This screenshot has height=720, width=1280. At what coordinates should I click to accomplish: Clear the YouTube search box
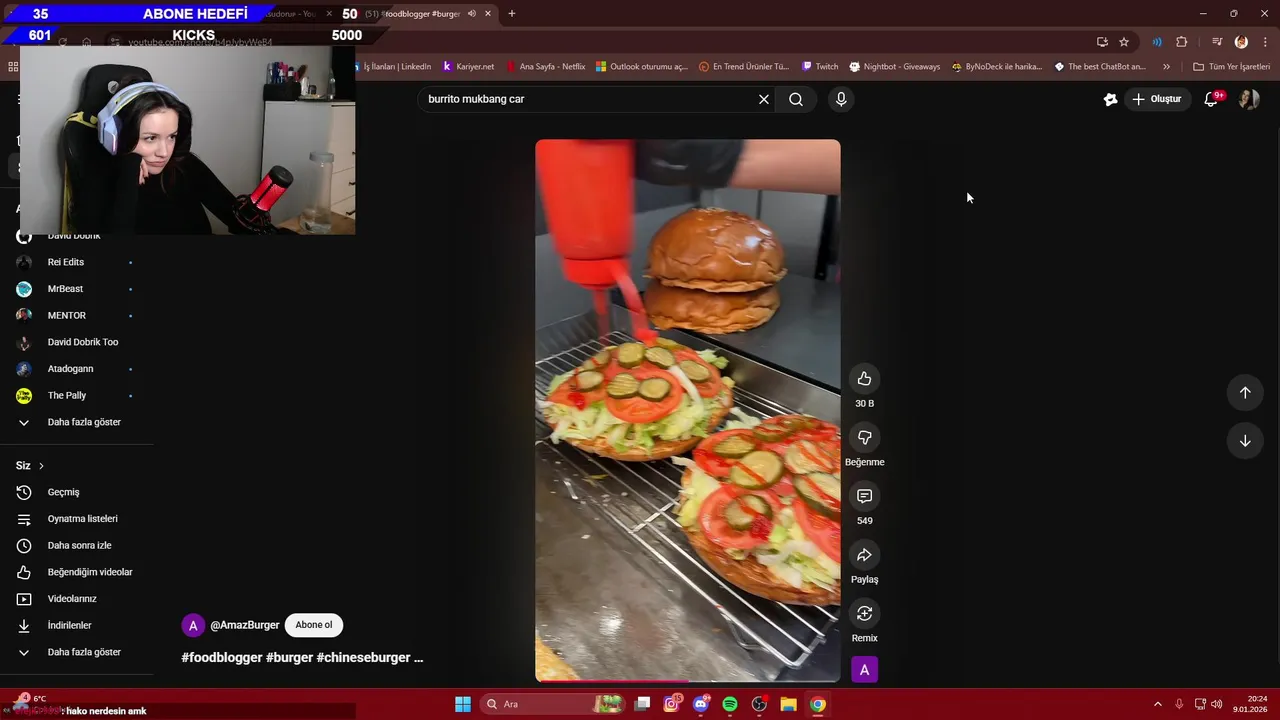pos(764,99)
